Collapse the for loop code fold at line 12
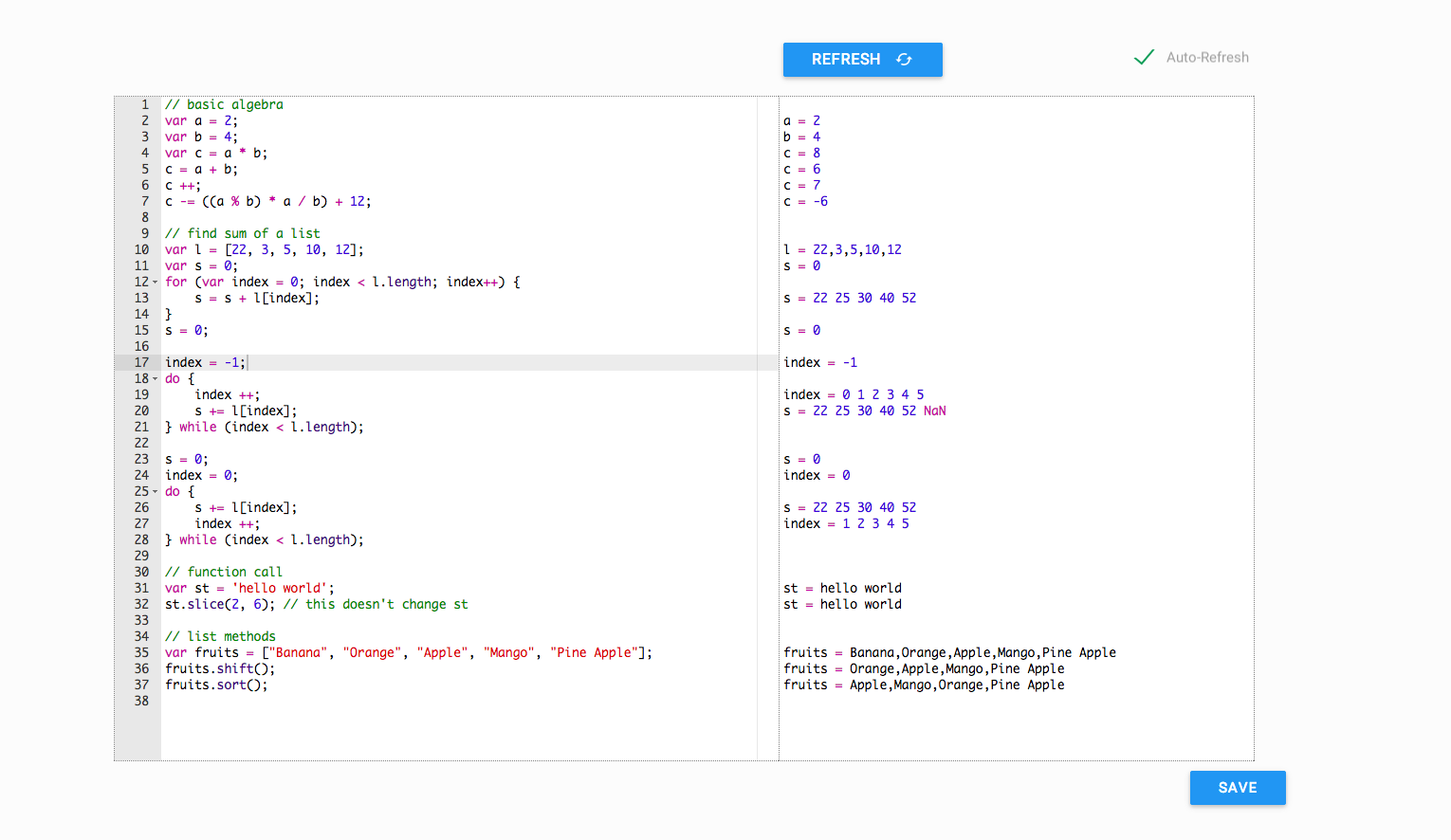 tap(155, 282)
